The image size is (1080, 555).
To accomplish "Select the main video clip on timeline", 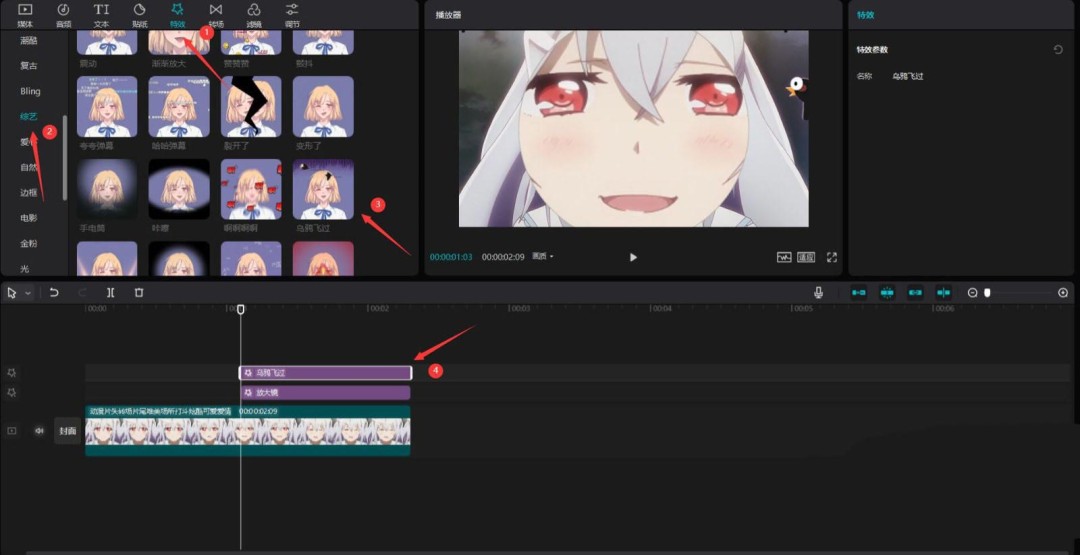I will (x=248, y=430).
